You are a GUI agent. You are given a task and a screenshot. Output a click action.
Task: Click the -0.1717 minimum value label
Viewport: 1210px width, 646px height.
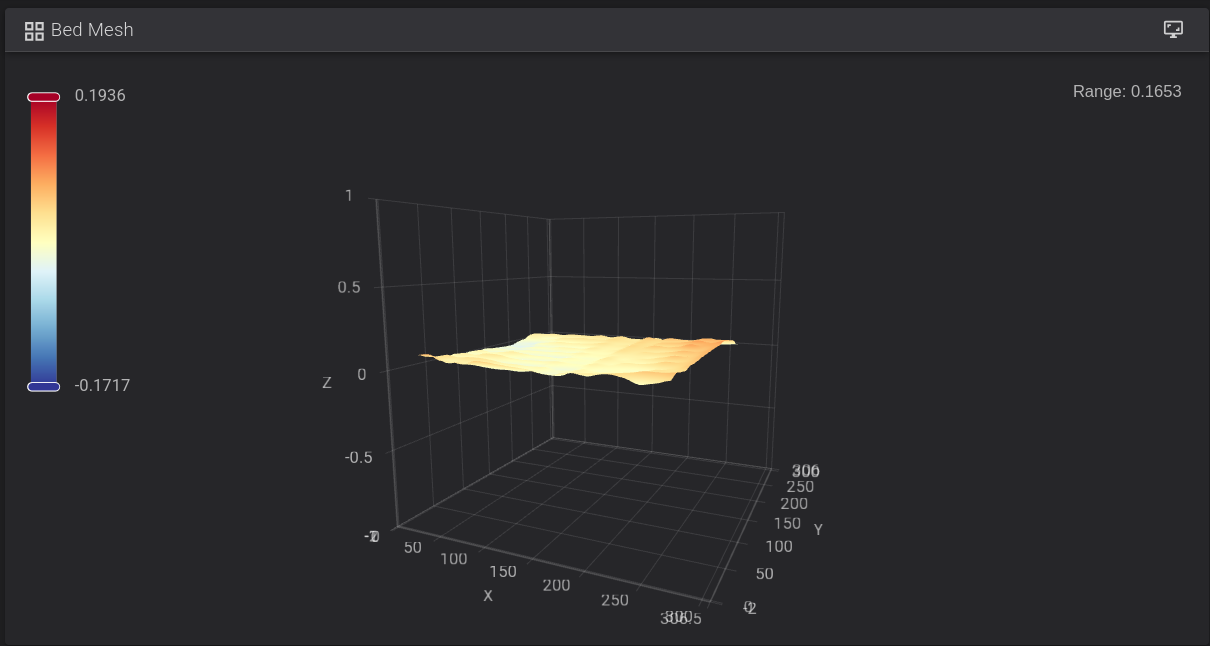[x=102, y=385]
